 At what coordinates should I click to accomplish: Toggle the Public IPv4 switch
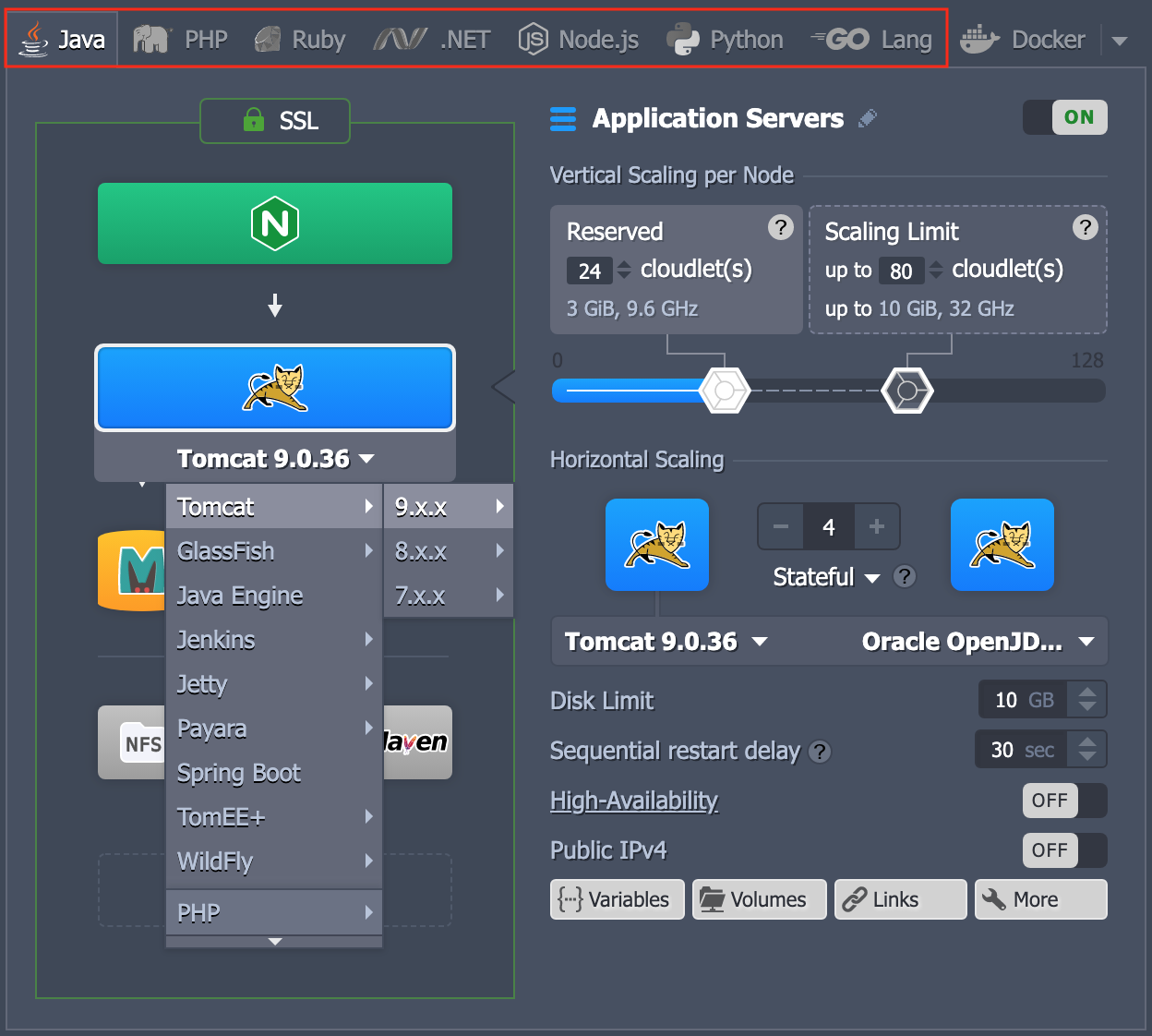click(1065, 850)
